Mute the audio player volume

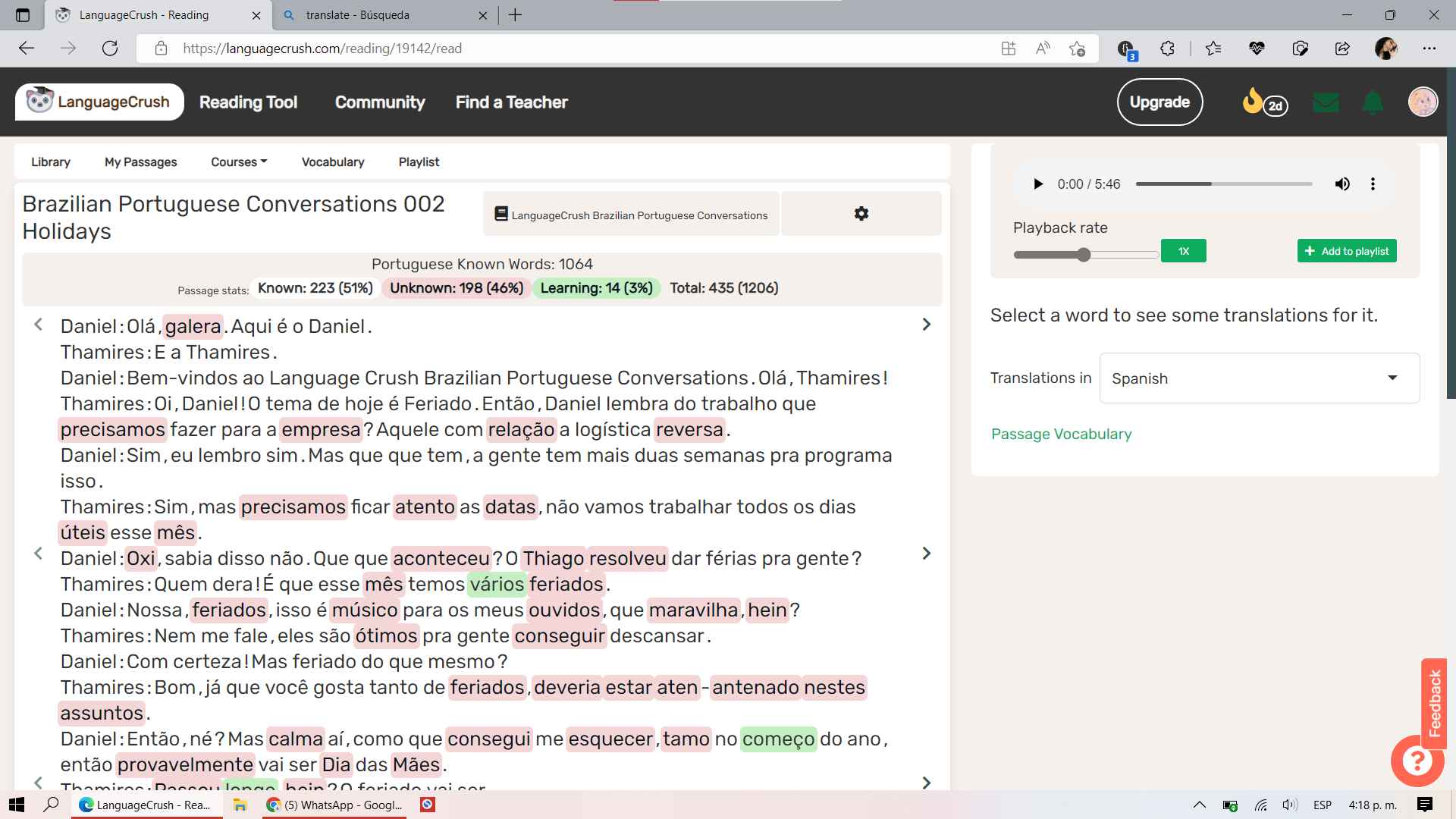(x=1341, y=184)
